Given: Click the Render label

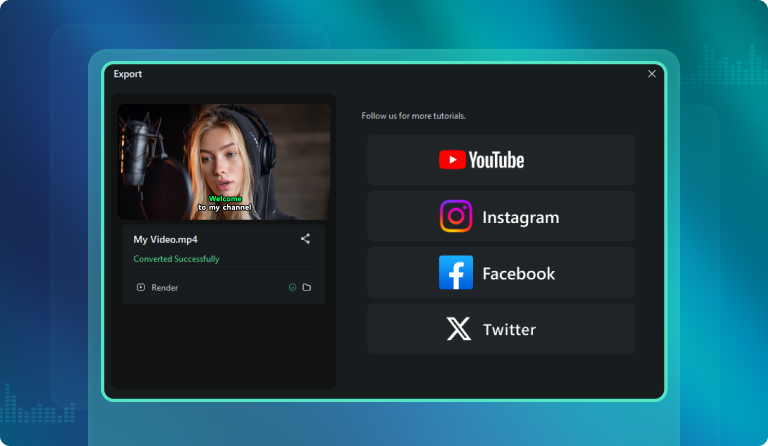Looking at the screenshot, I should (x=165, y=287).
